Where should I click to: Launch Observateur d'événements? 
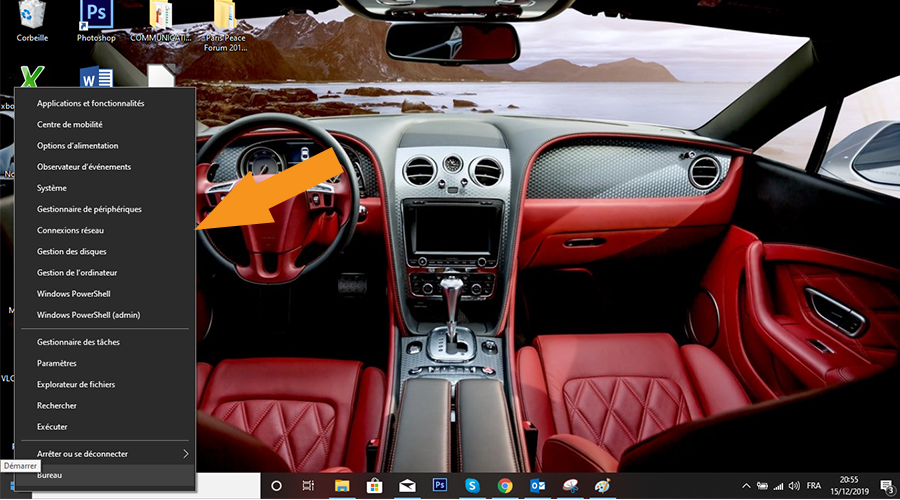(105, 167)
